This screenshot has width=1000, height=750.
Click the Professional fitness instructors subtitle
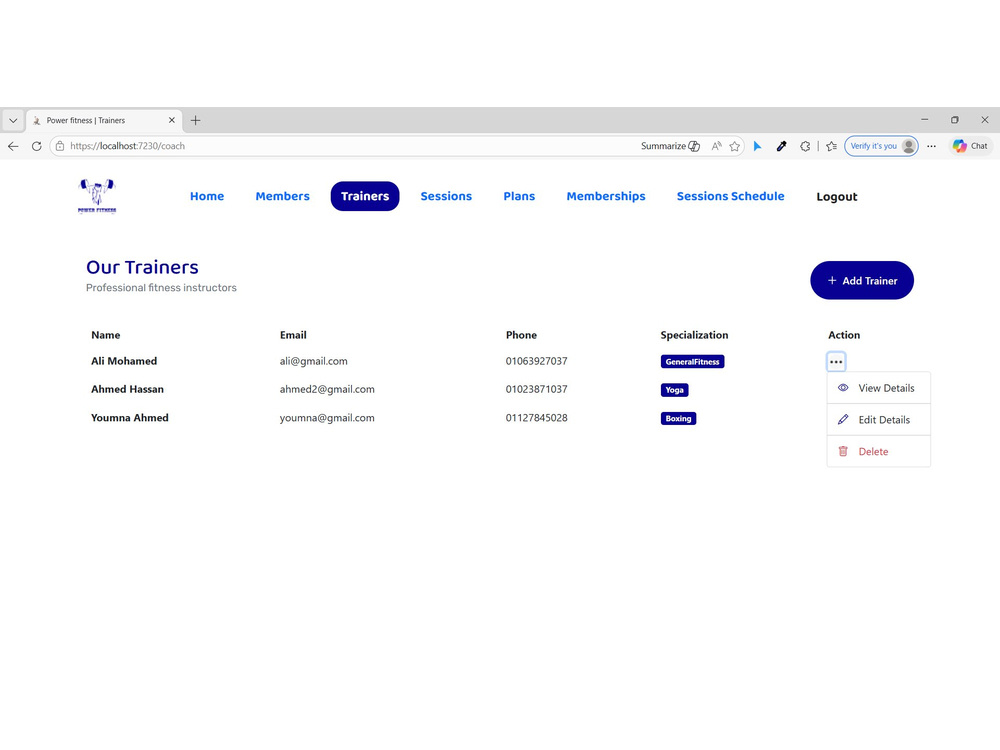click(161, 288)
